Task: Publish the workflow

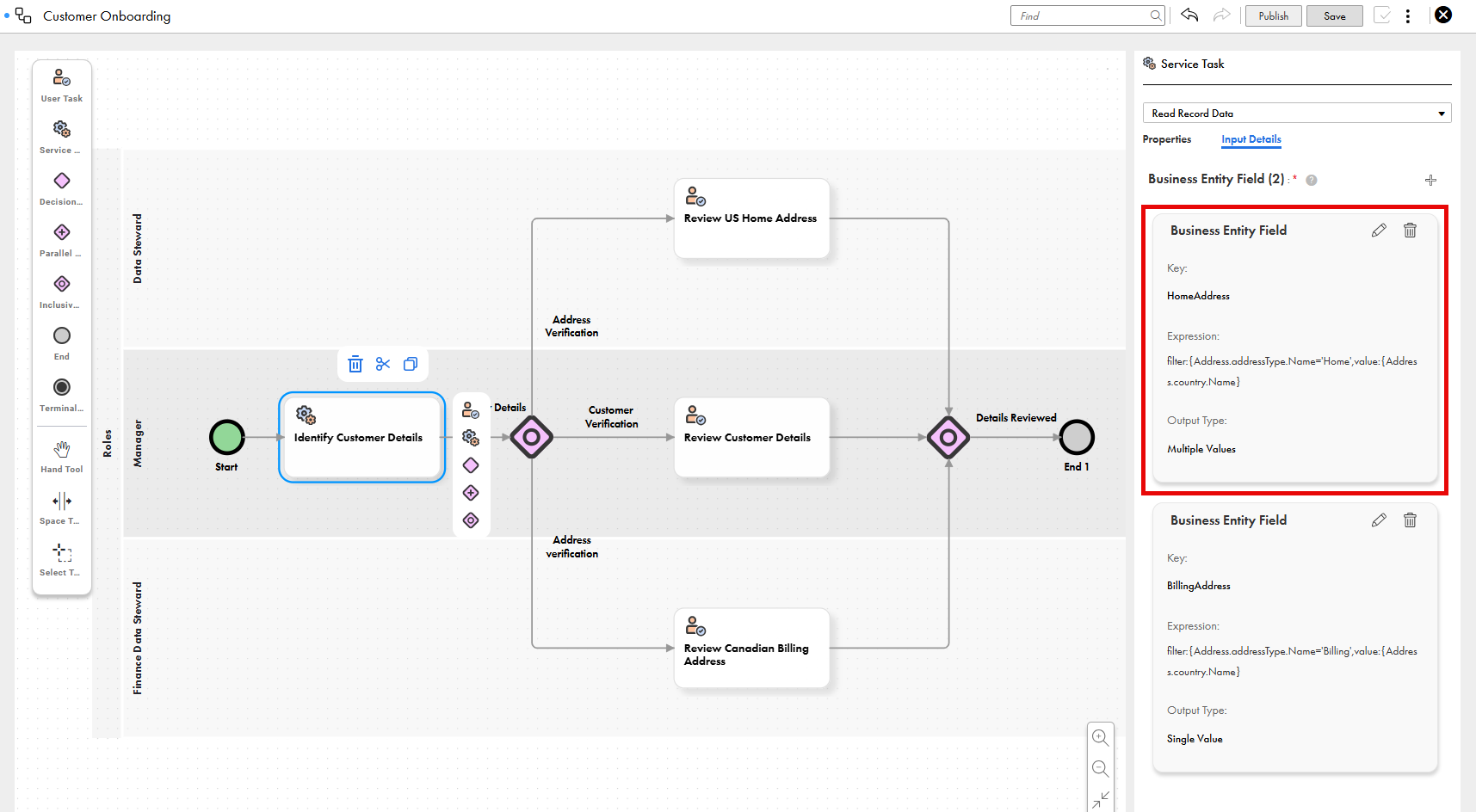Action: tap(1273, 15)
